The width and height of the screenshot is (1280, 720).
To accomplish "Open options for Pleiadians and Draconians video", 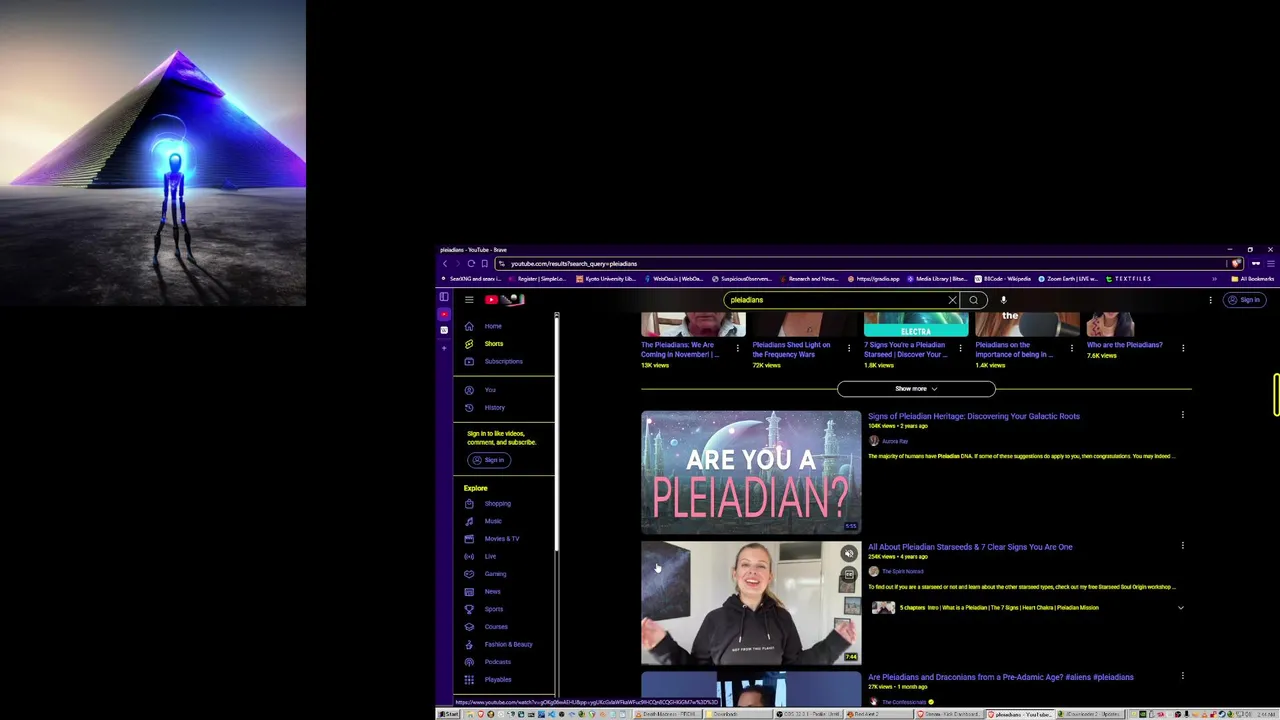I will 1182,676.
